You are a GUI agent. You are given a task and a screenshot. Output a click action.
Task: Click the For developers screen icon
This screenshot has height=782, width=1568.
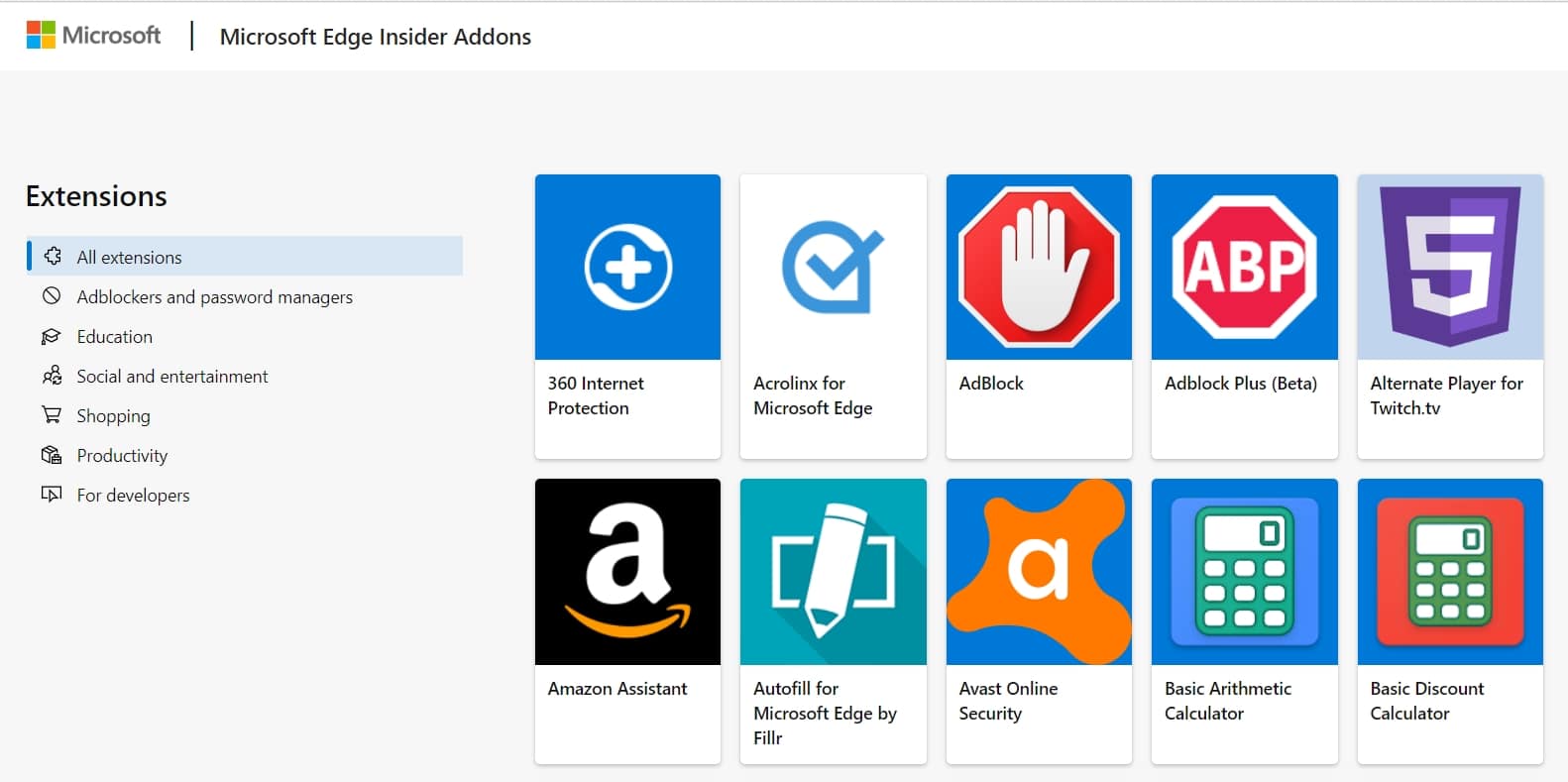(52, 494)
